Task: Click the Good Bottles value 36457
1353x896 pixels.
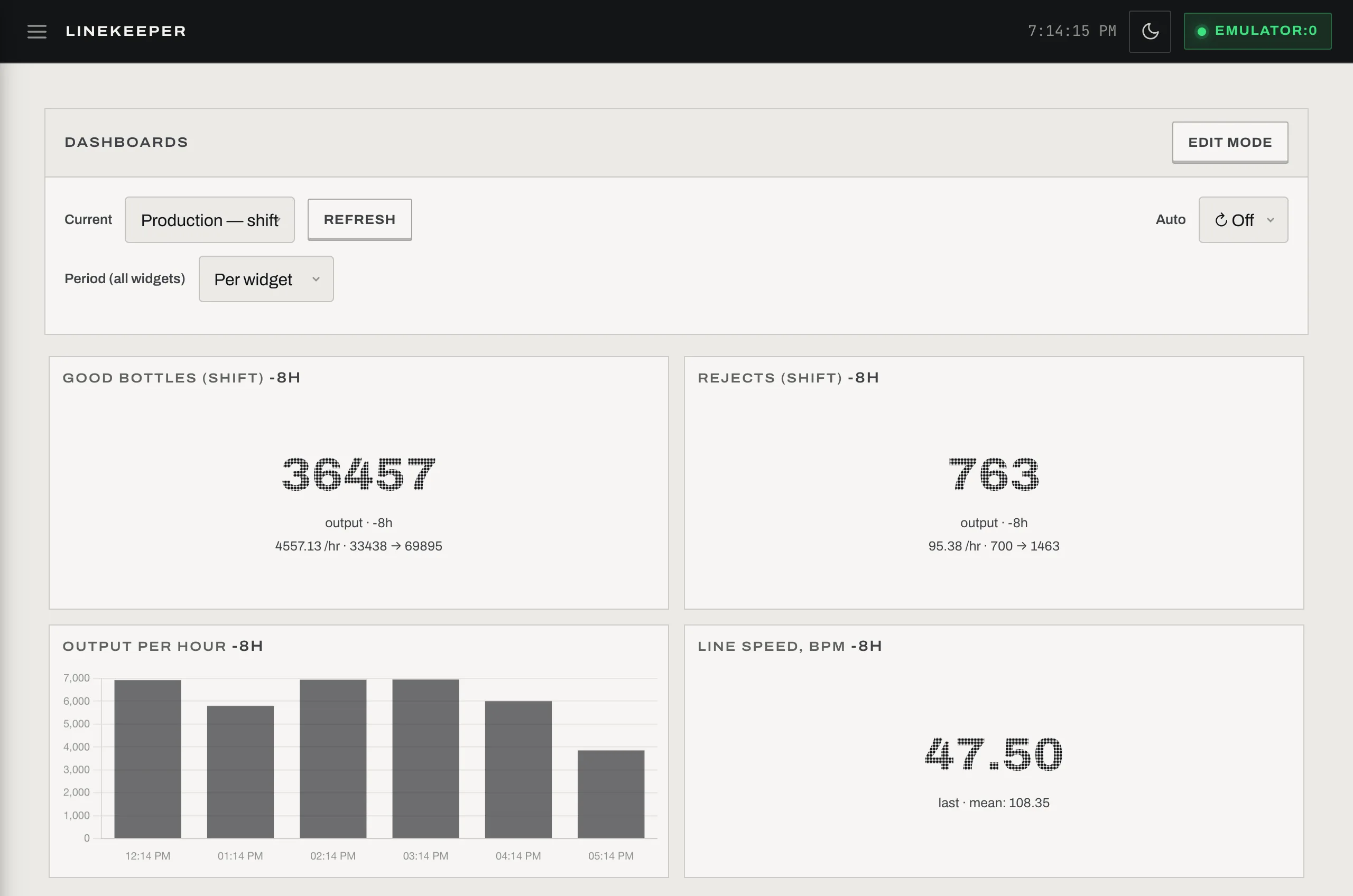Action: click(x=358, y=474)
